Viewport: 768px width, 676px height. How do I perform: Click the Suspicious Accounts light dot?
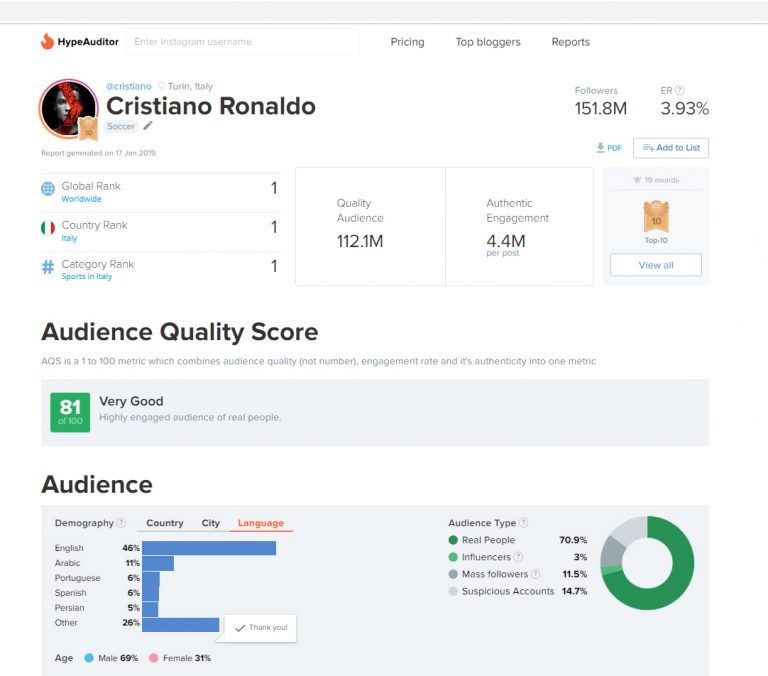tap(453, 591)
